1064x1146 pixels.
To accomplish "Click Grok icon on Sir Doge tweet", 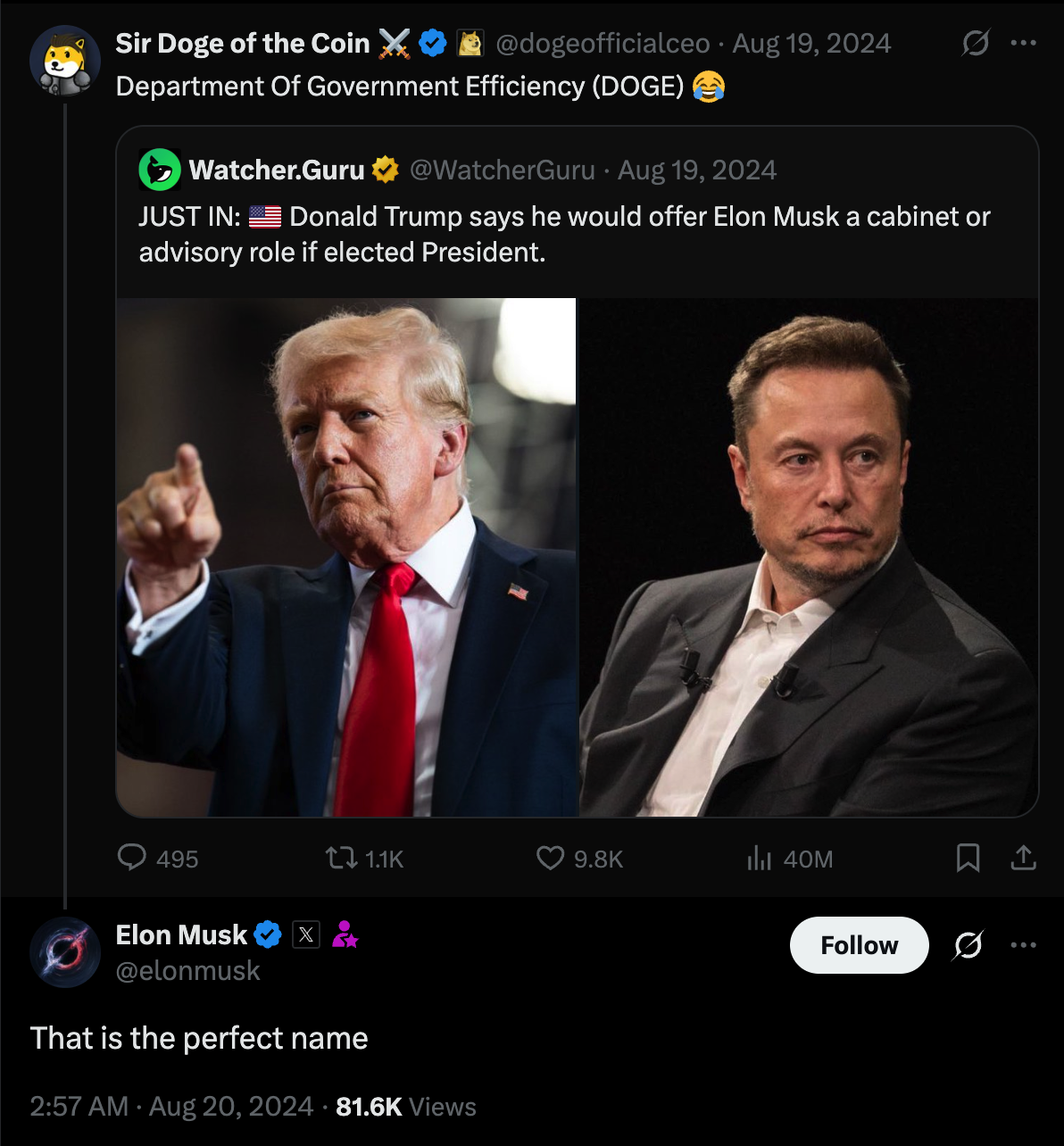I will click(x=976, y=43).
